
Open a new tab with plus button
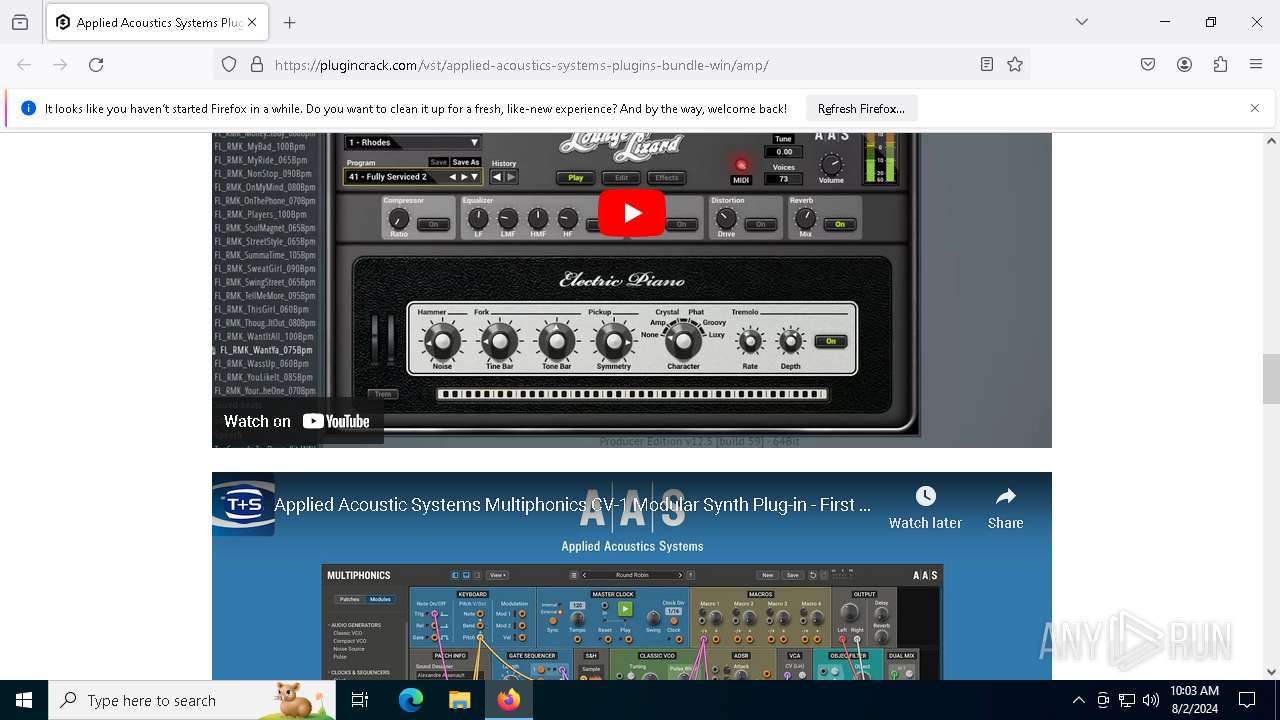coord(290,22)
